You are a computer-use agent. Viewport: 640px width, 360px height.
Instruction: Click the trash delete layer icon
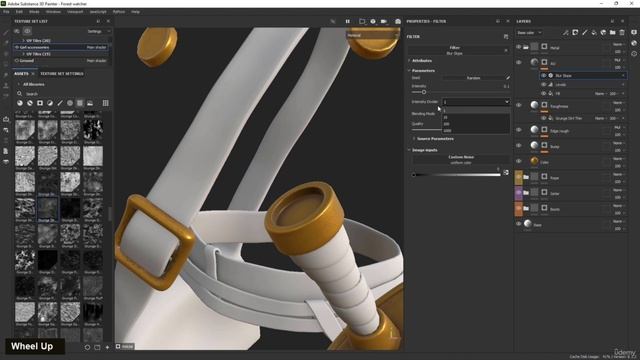[622, 33]
